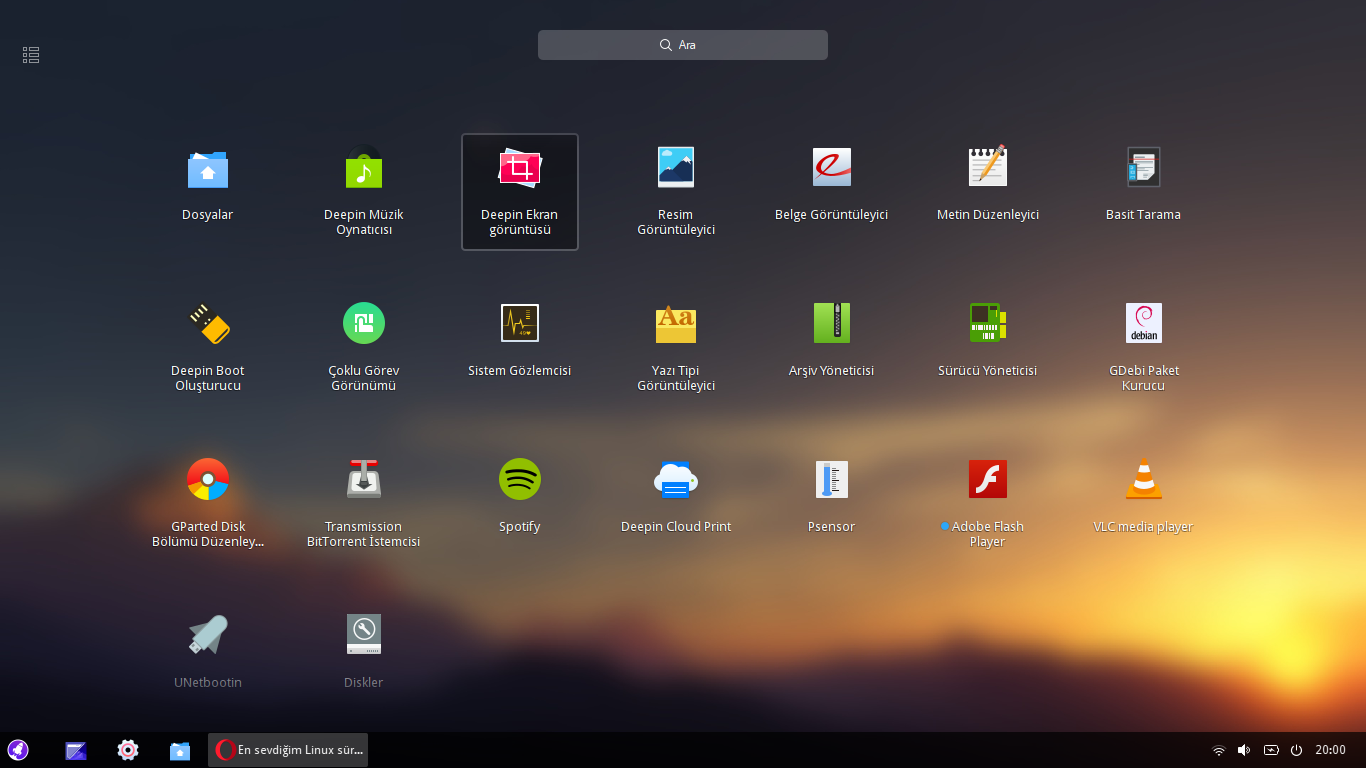Switch to Opera window 'En sevdiğim Linux sür...'
Image resolution: width=1366 pixels, height=768 pixels.
tap(288, 750)
